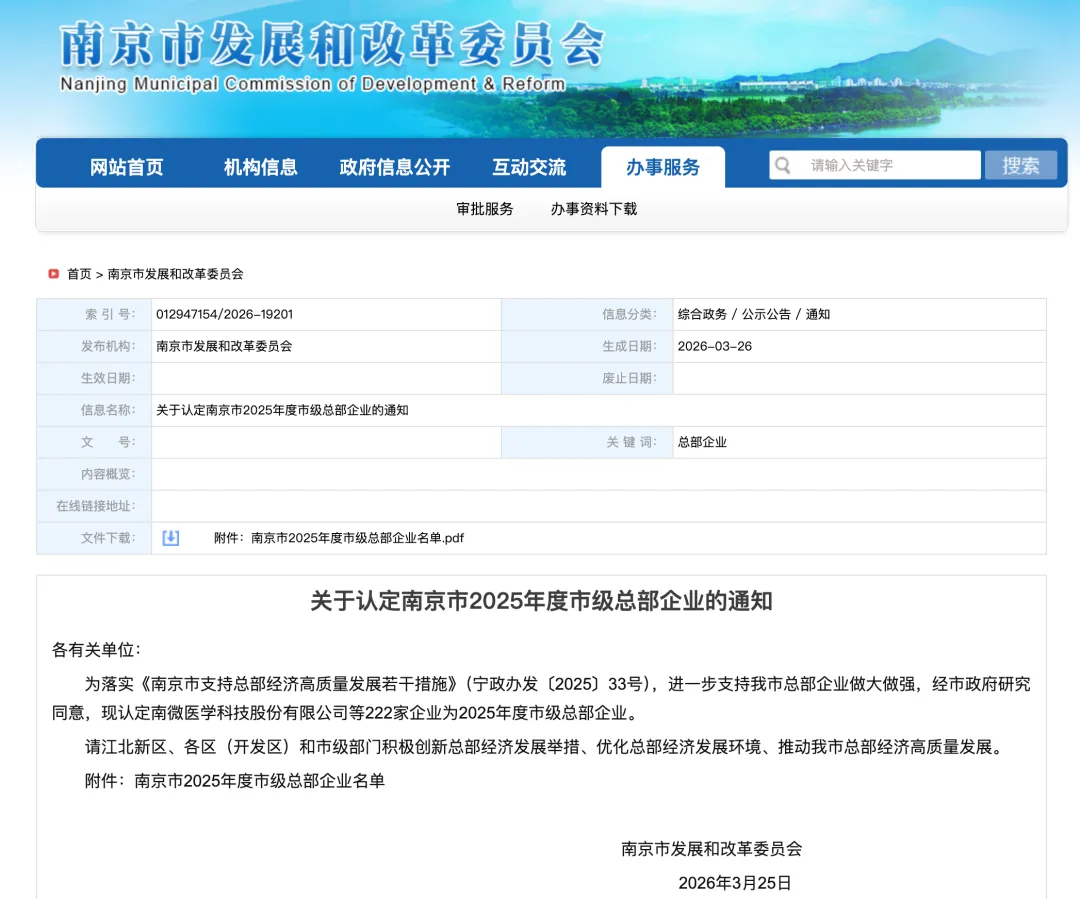
Task: Click body line 附件：南京市2025年度市级总部企业名单
Action: pos(235,781)
